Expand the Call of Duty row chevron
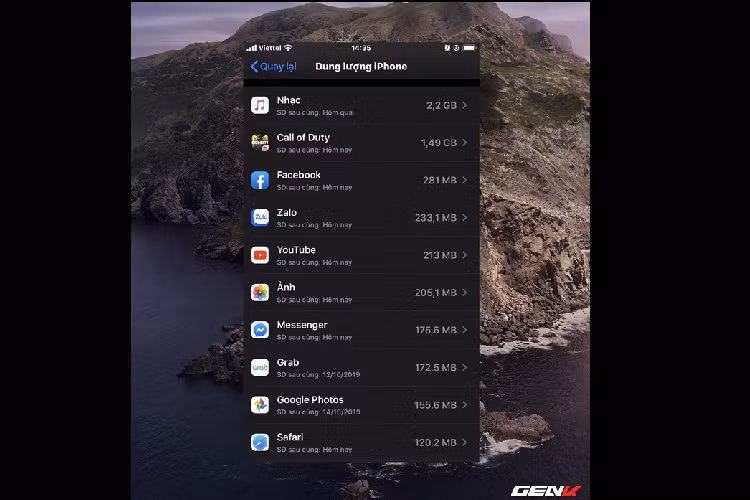The height and width of the screenshot is (500, 750). pos(464,143)
